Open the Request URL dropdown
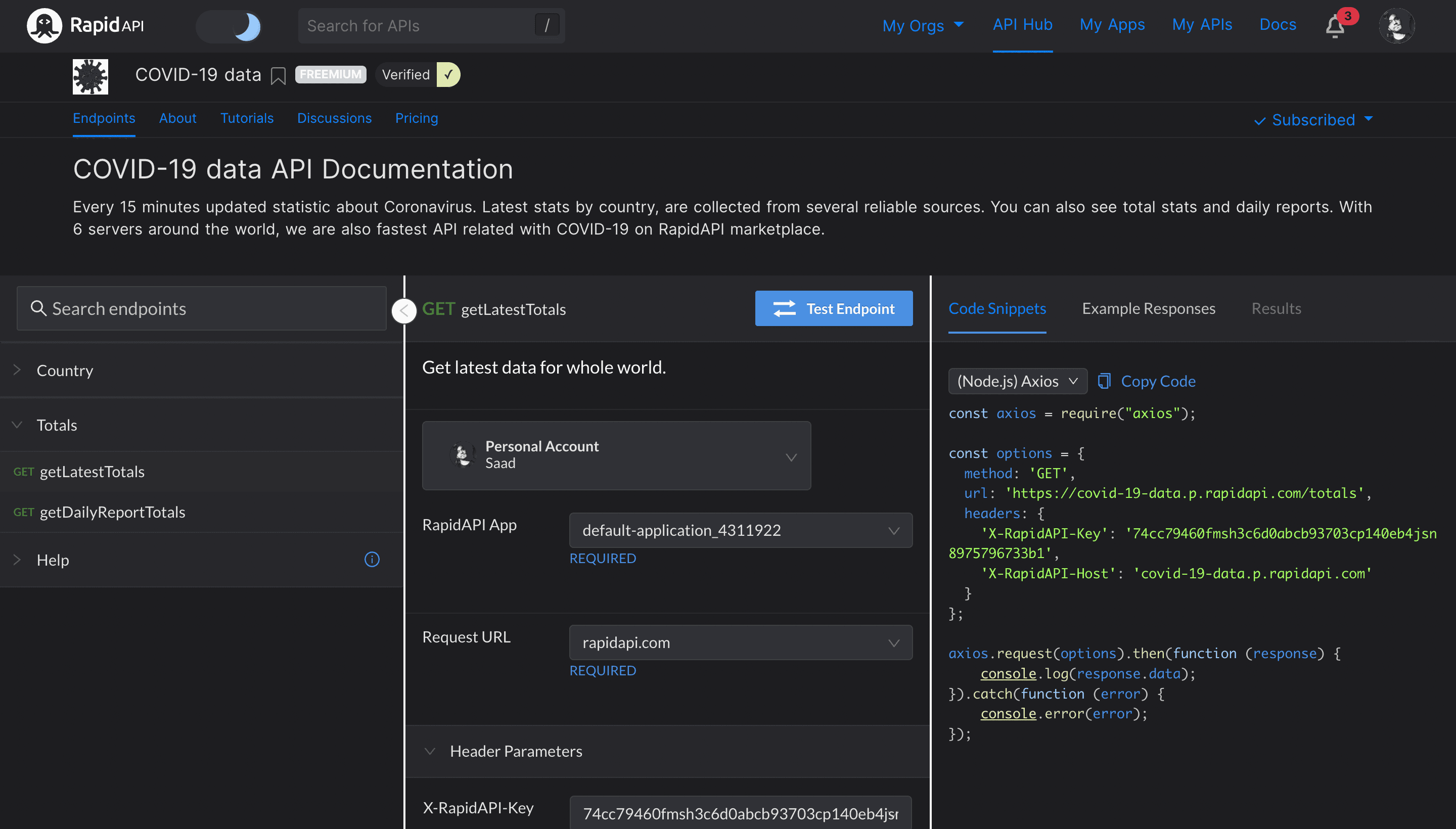The width and height of the screenshot is (1456, 829). pos(741,643)
